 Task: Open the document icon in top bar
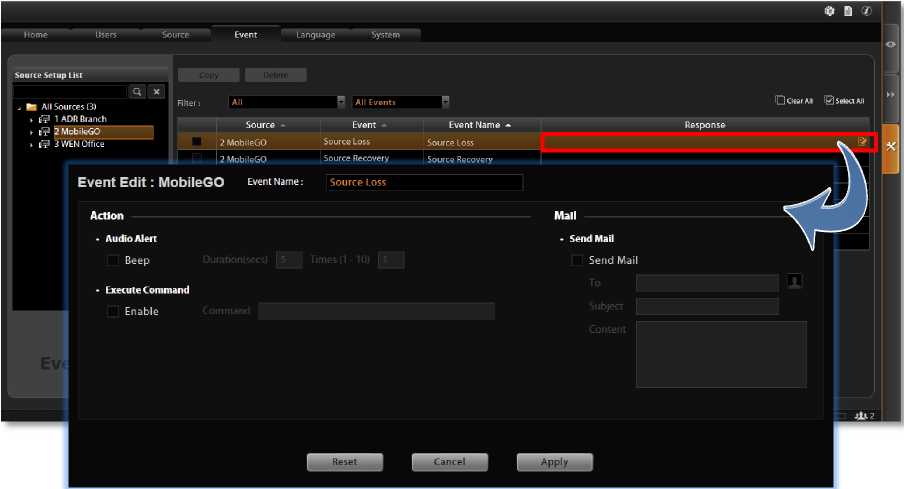[847, 11]
